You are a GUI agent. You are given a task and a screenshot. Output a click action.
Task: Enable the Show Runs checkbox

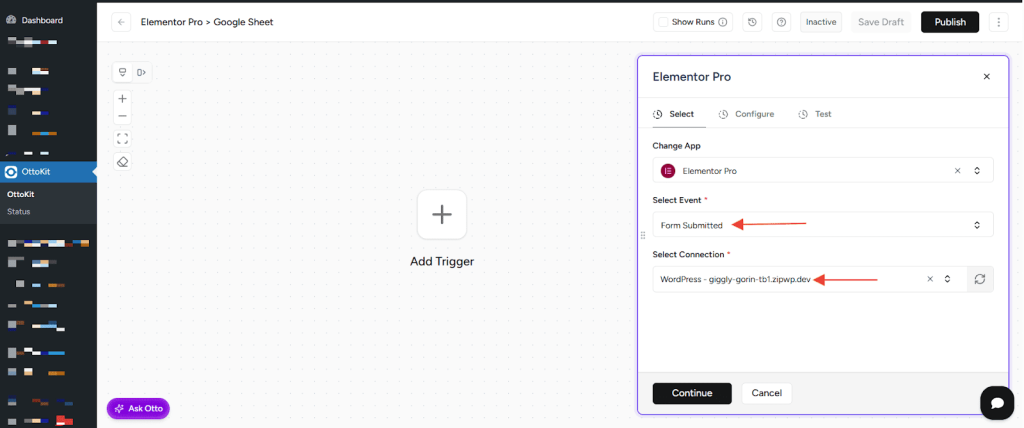point(663,22)
